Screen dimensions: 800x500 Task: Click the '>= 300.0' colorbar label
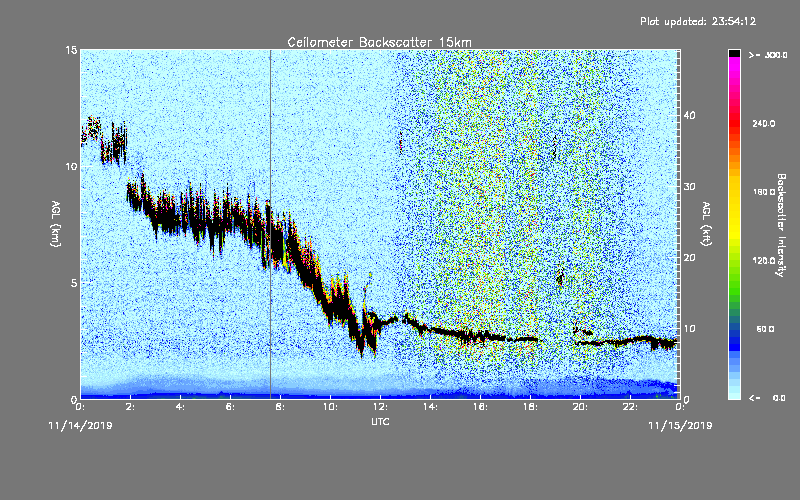768,55
